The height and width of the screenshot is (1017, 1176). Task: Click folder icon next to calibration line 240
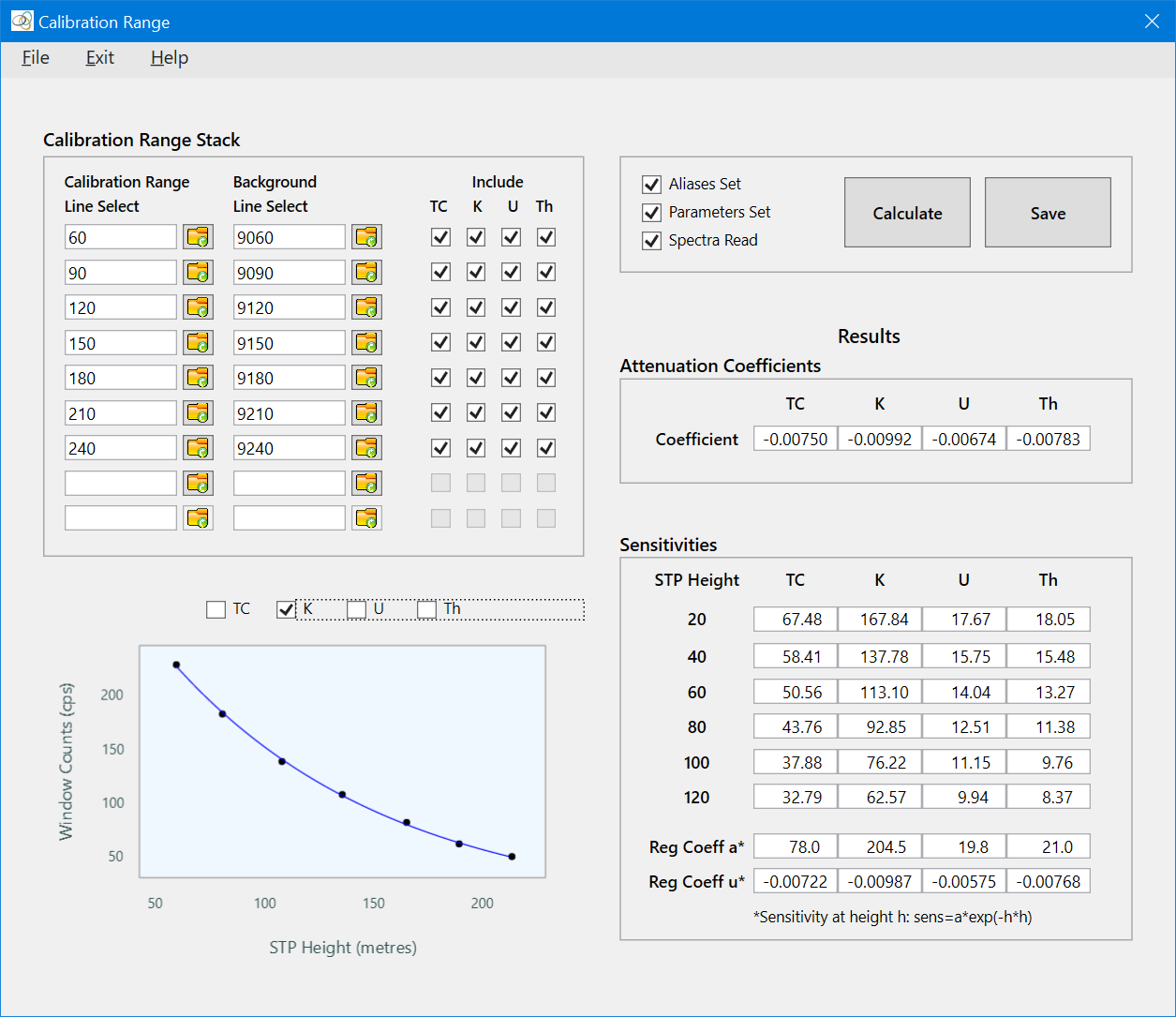pos(198,448)
